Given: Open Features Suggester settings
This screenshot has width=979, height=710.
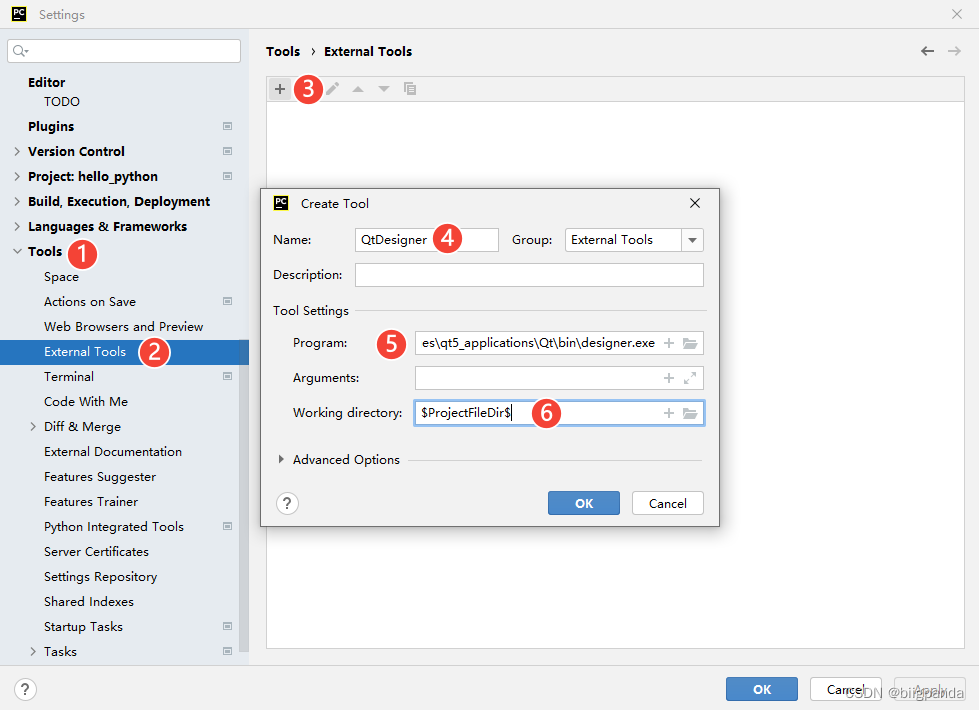Looking at the screenshot, I should tap(100, 476).
